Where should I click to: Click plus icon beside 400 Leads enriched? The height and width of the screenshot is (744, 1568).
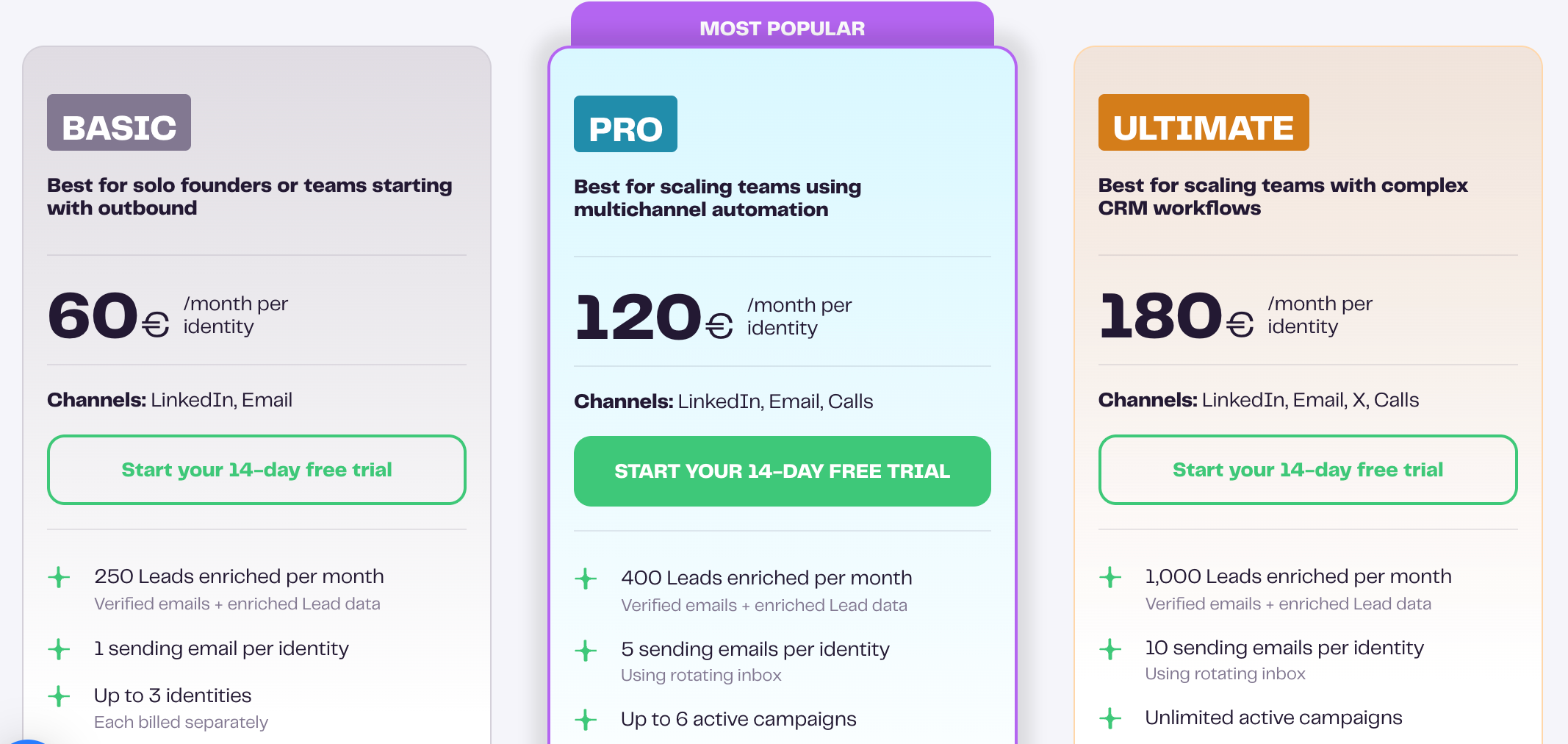(586, 579)
